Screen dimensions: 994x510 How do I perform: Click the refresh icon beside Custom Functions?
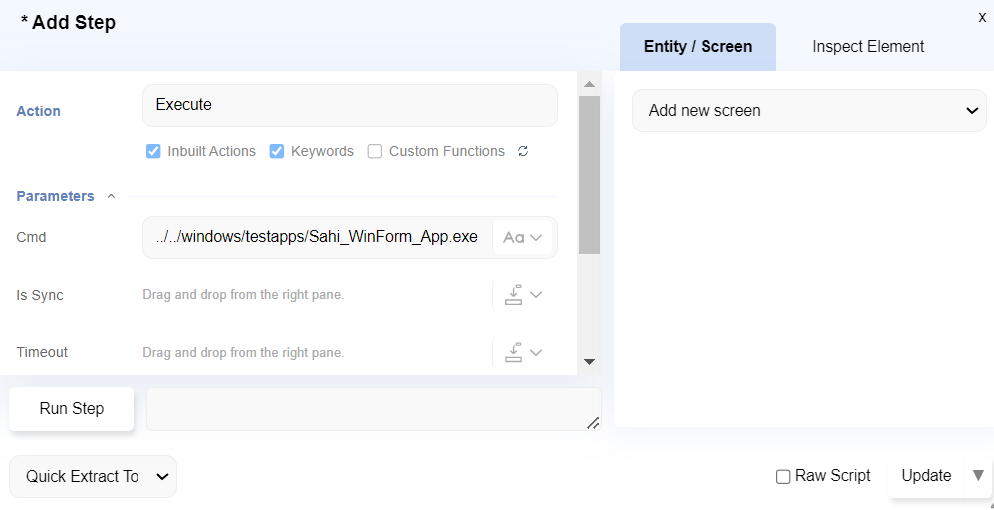tap(523, 152)
